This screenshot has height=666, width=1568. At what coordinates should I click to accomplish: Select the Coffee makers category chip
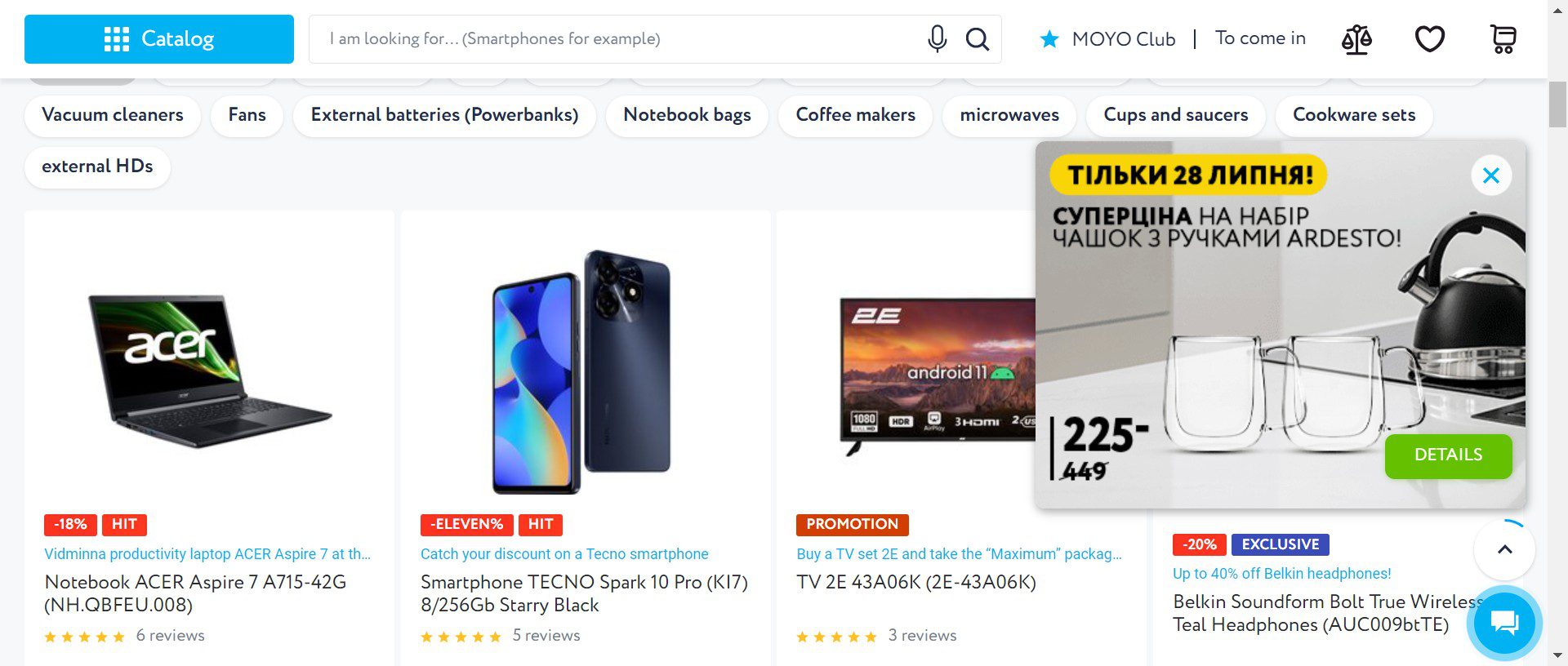click(x=855, y=115)
